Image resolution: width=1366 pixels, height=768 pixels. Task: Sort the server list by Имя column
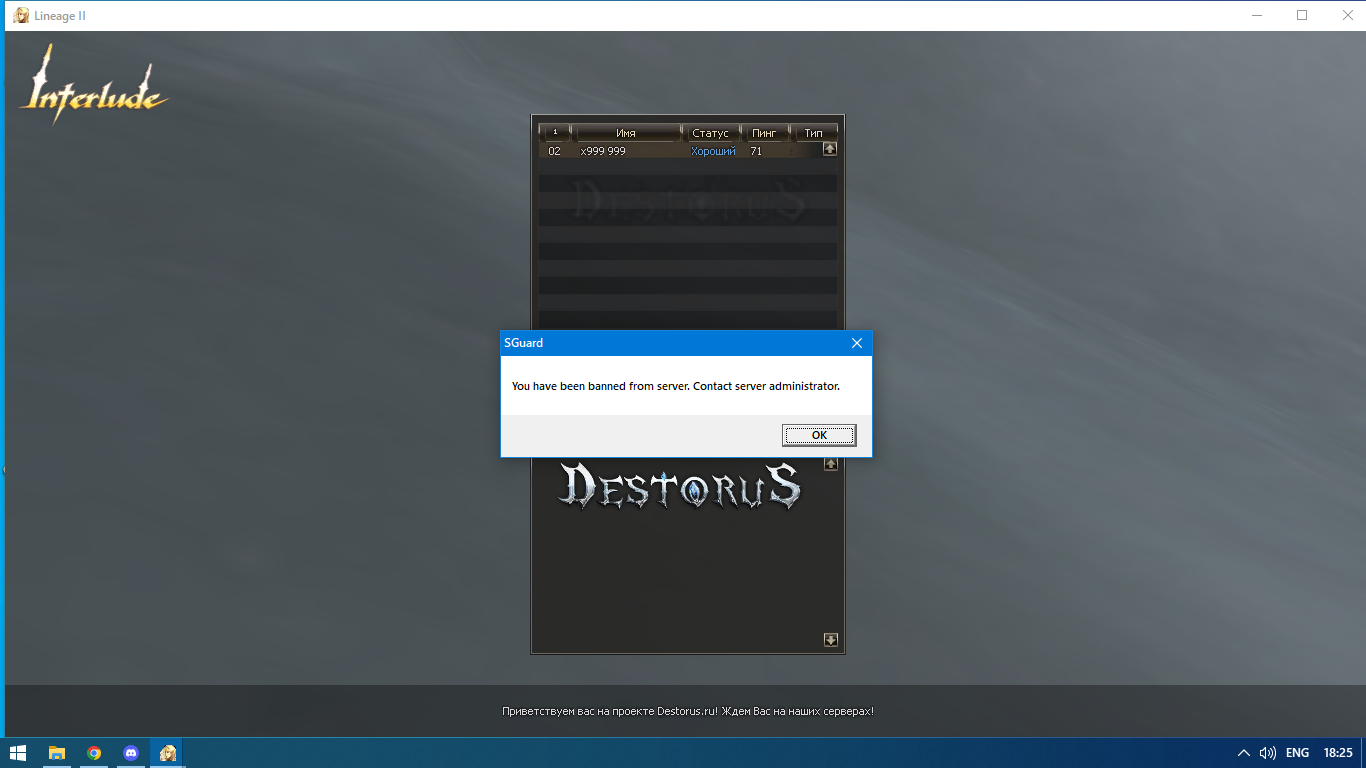pos(626,133)
